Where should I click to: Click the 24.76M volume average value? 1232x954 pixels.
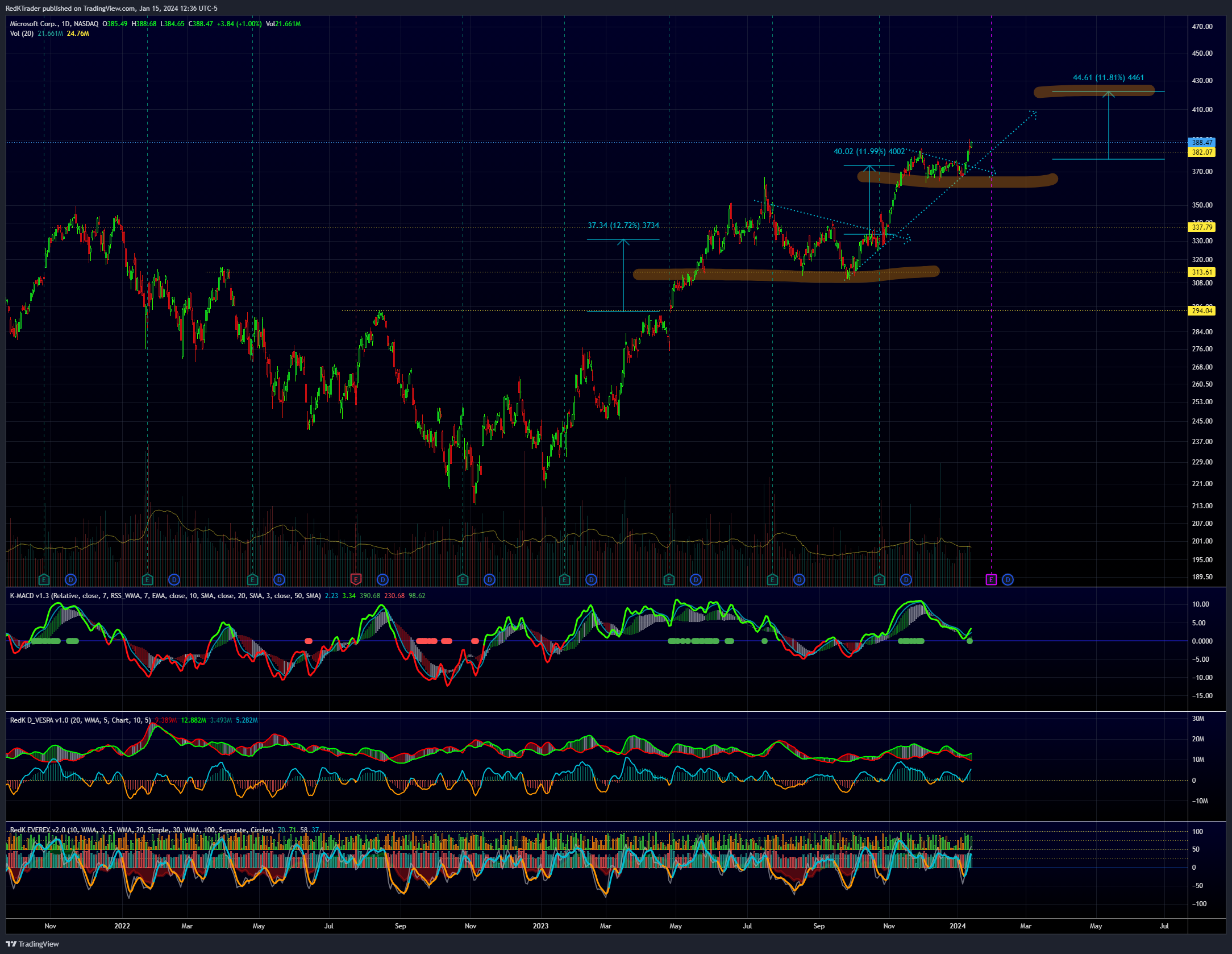(x=78, y=34)
